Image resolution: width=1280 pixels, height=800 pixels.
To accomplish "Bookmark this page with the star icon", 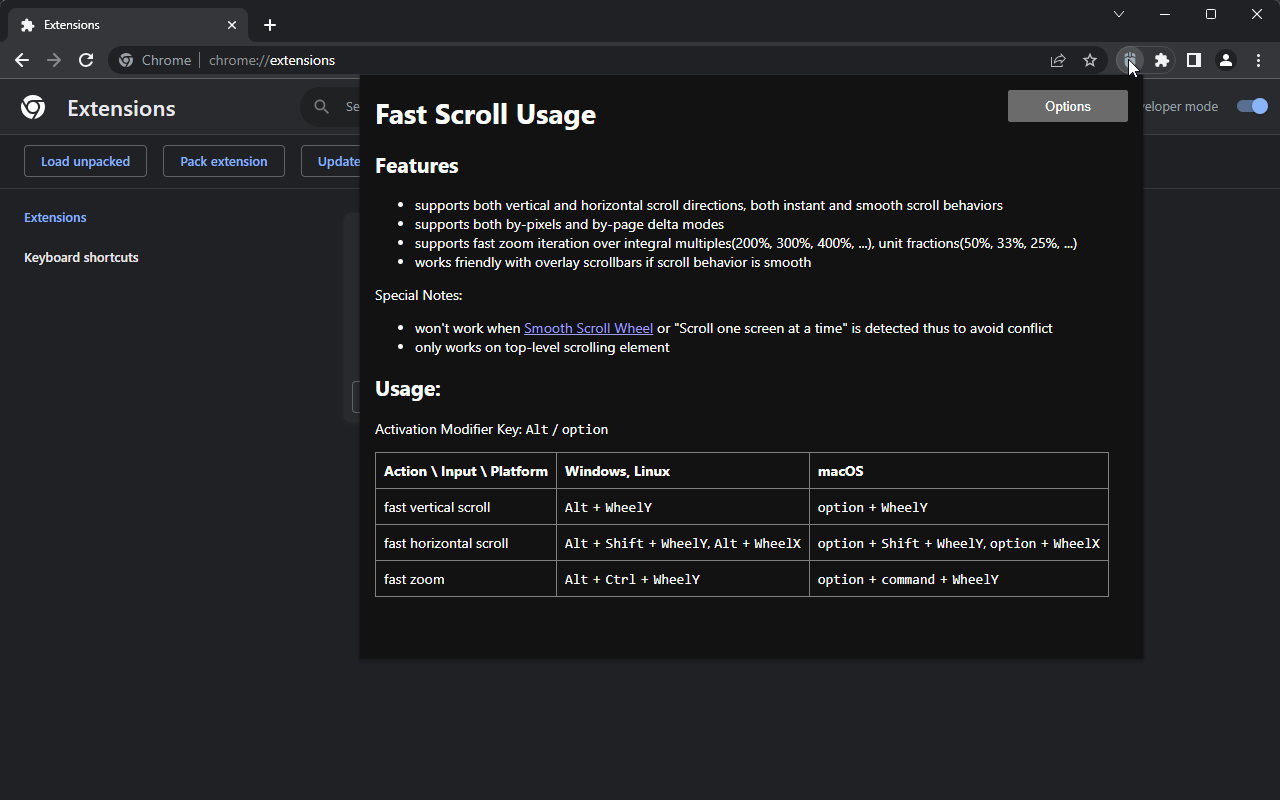I will (x=1090, y=60).
